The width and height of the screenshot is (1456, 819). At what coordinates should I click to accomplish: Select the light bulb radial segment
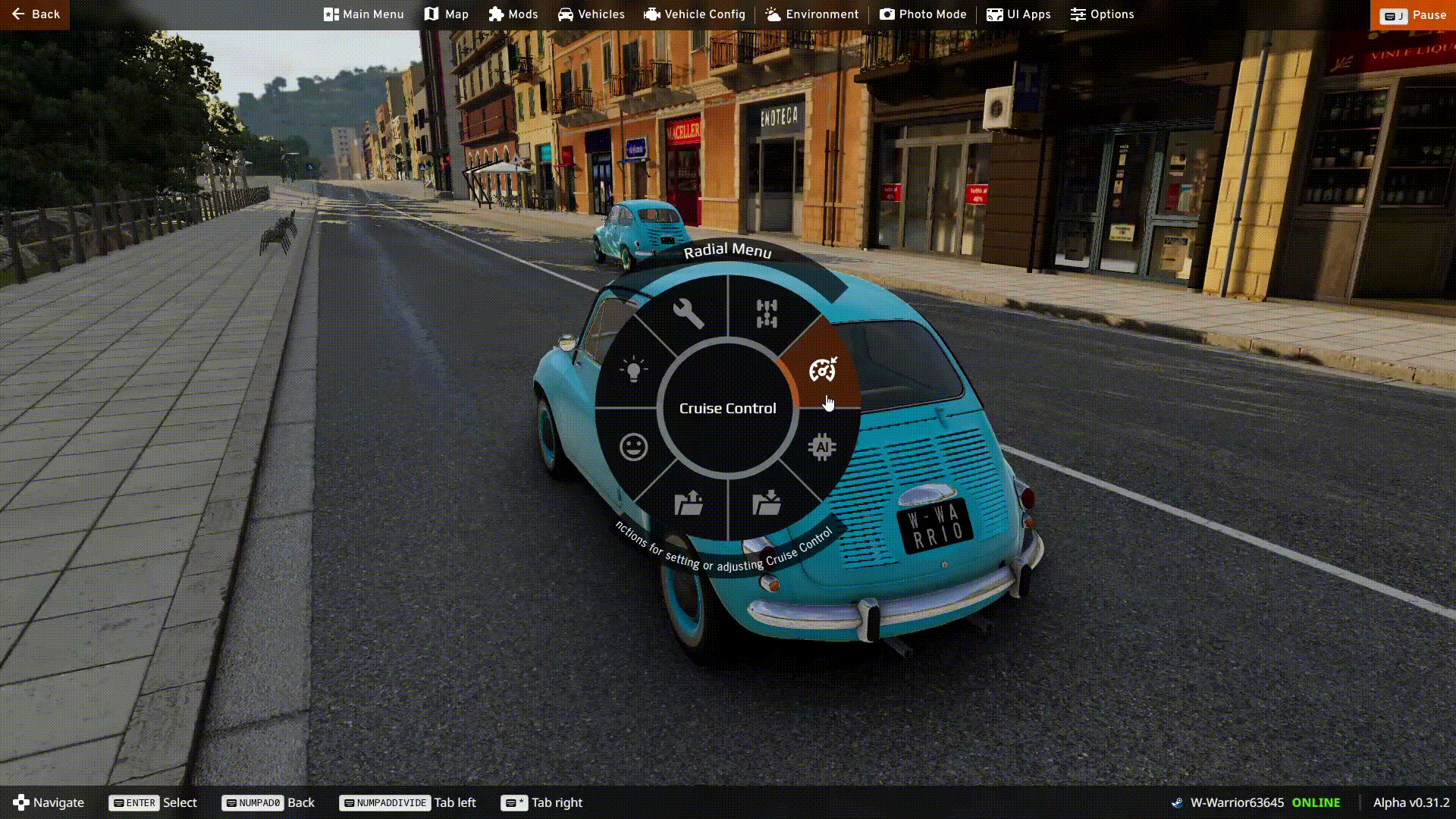pyautogui.click(x=633, y=369)
